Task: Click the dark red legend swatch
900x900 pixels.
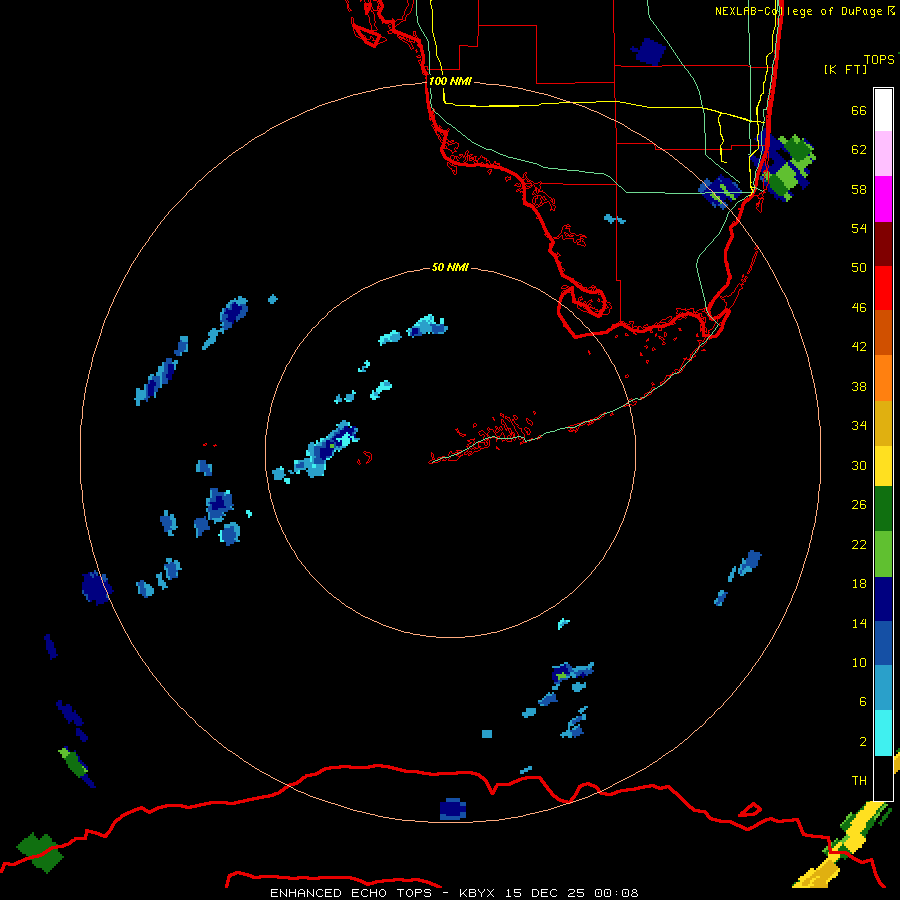Action: pyautogui.click(x=883, y=244)
